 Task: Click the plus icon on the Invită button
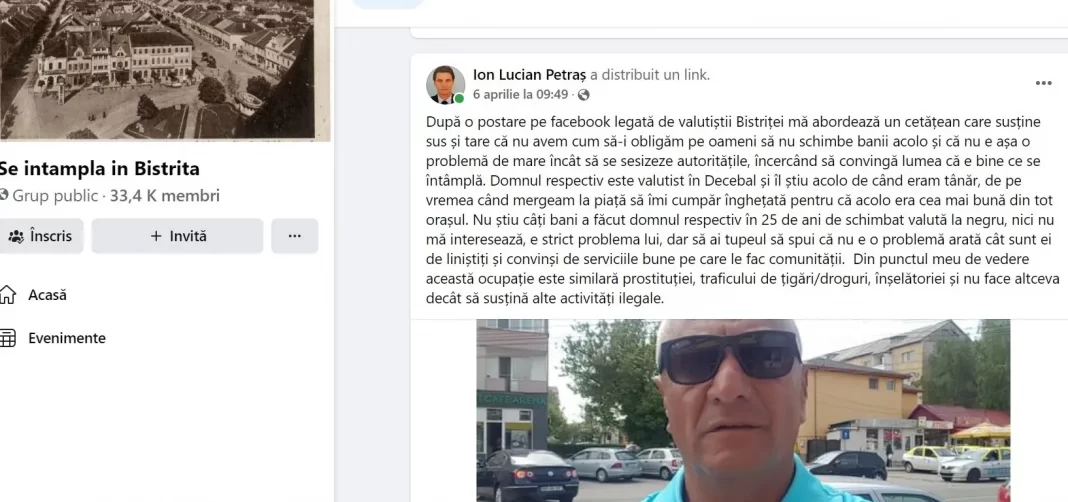(156, 236)
